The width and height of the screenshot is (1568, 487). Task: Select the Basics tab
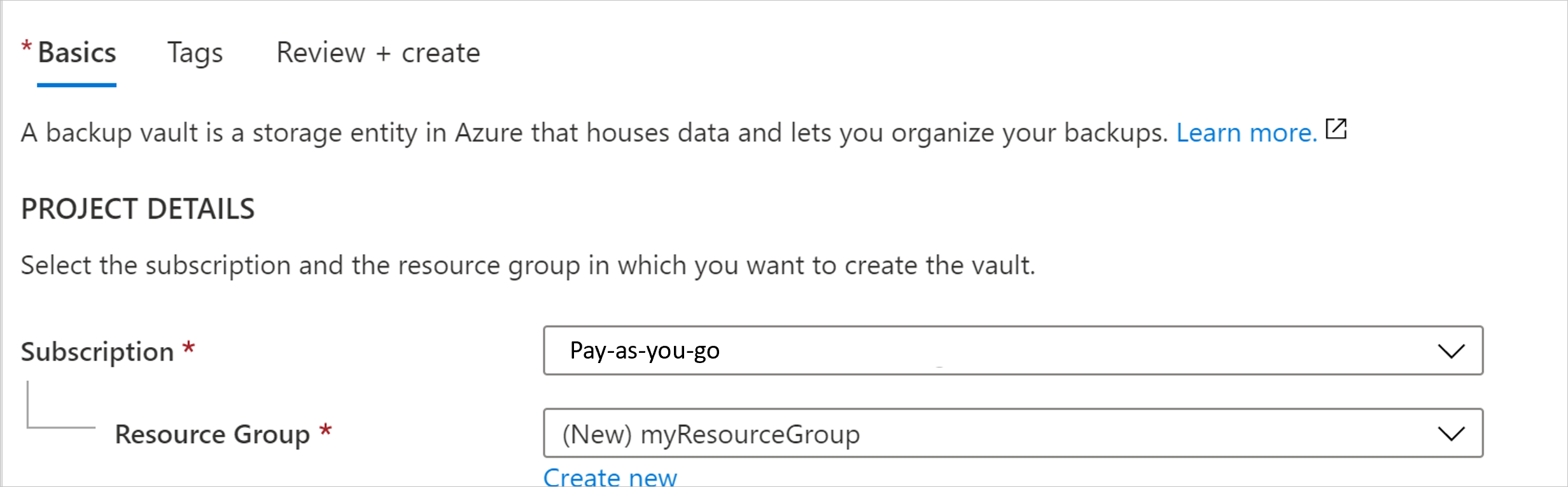click(x=76, y=53)
